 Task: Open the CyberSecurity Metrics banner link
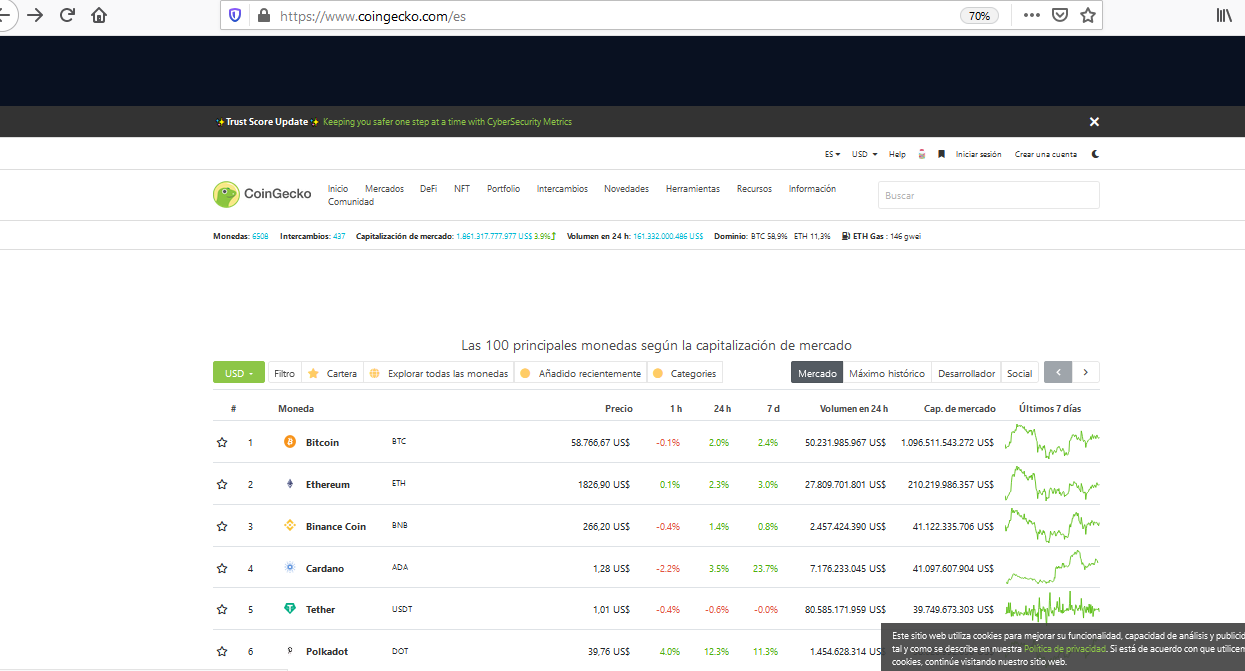click(x=447, y=122)
